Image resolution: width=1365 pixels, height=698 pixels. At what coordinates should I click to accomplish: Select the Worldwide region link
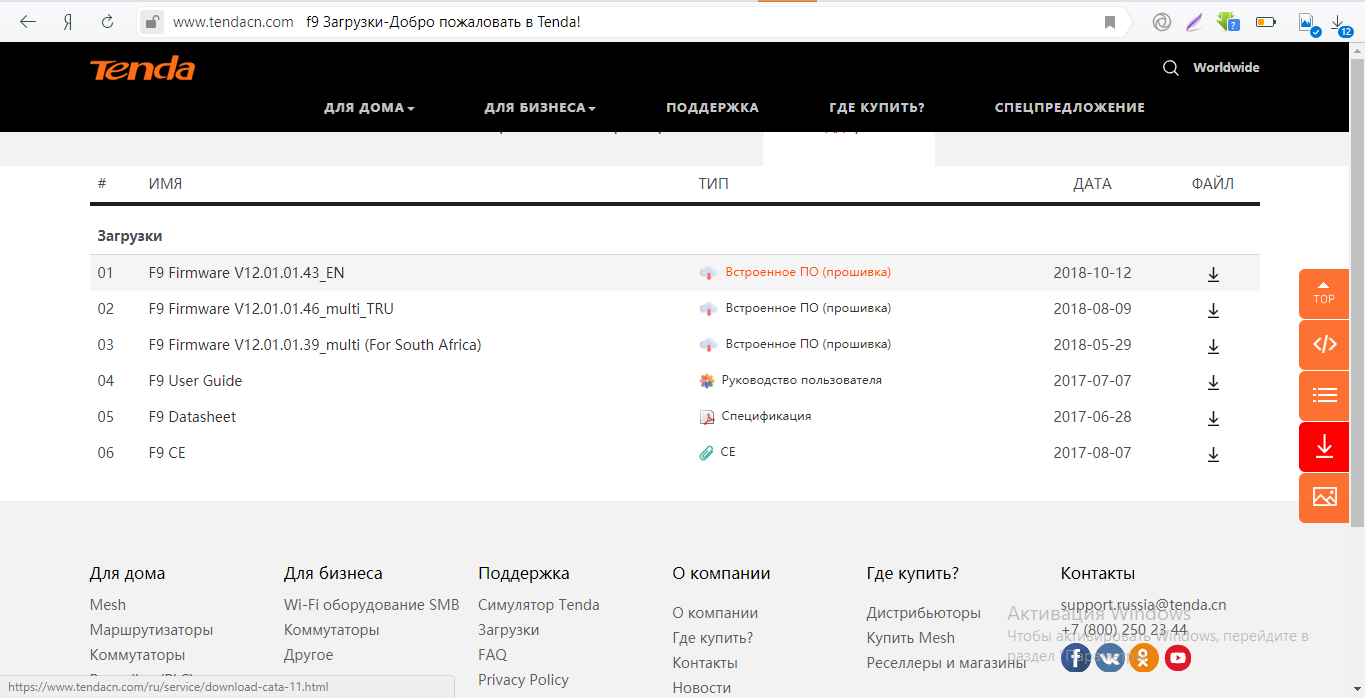point(1226,68)
